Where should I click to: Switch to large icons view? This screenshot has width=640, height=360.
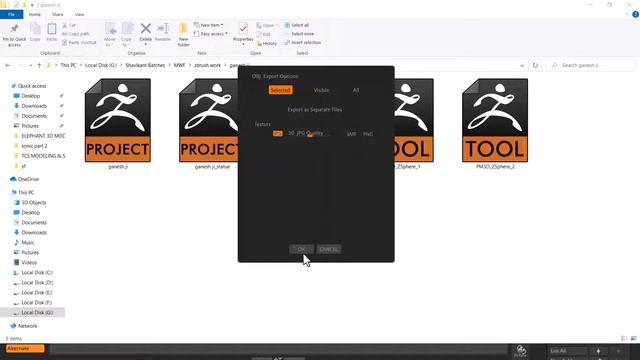point(633,338)
